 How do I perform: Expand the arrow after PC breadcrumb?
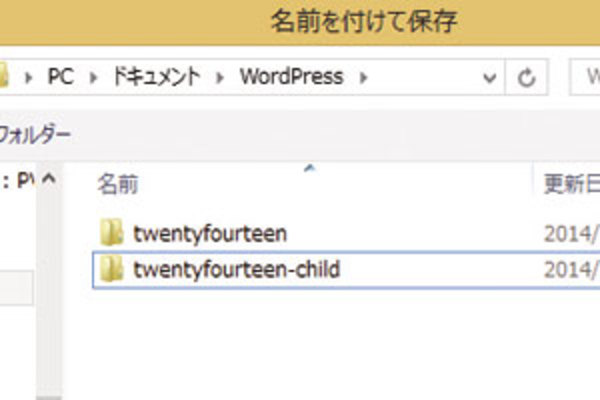[x=93, y=78]
